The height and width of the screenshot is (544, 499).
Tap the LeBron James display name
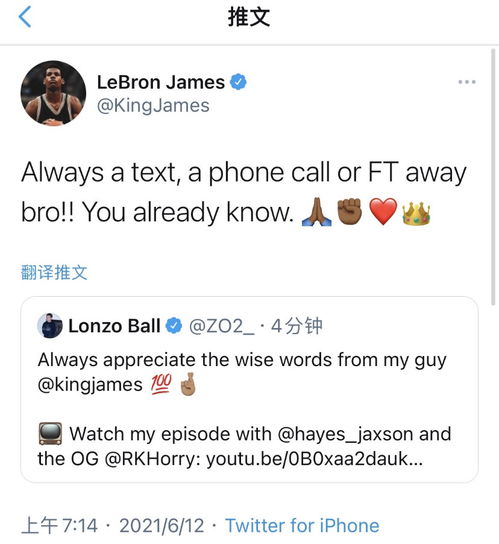pos(161,83)
